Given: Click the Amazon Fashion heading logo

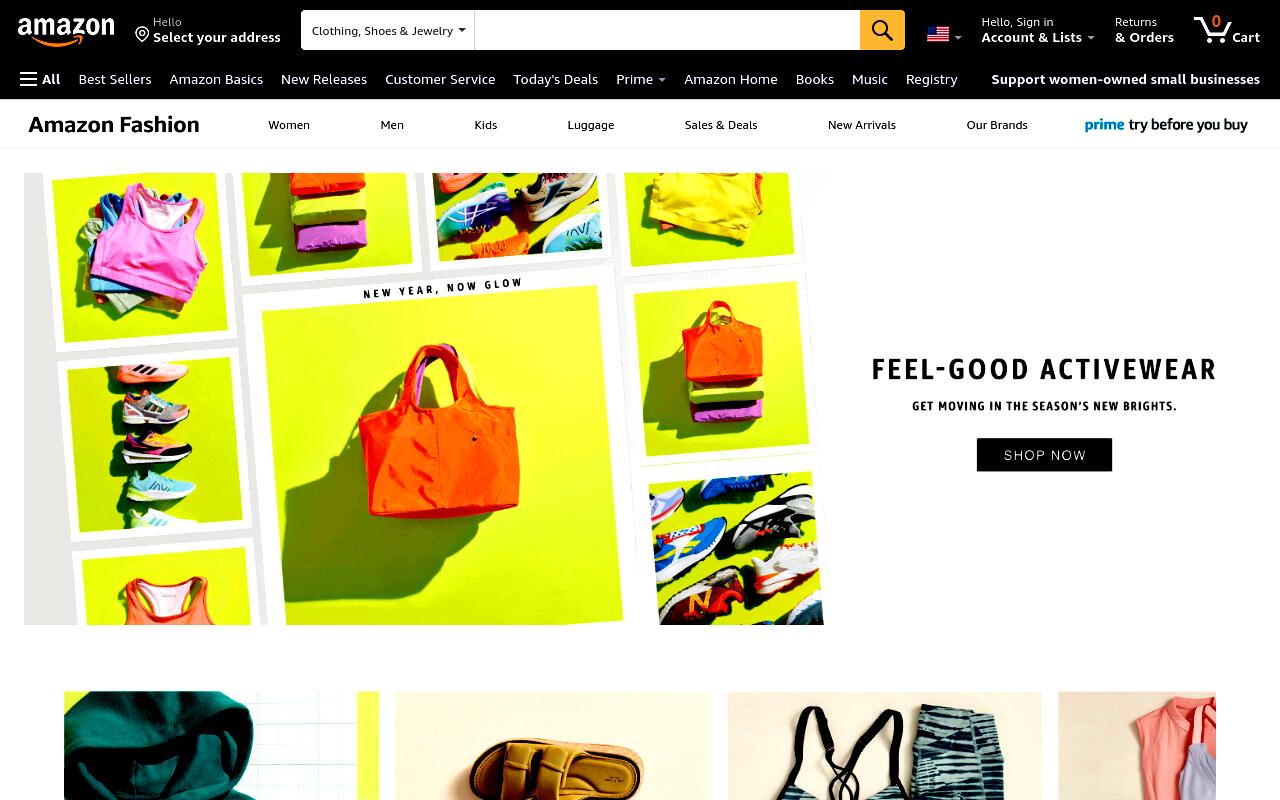Looking at the screenshot, I should point(114,125).
